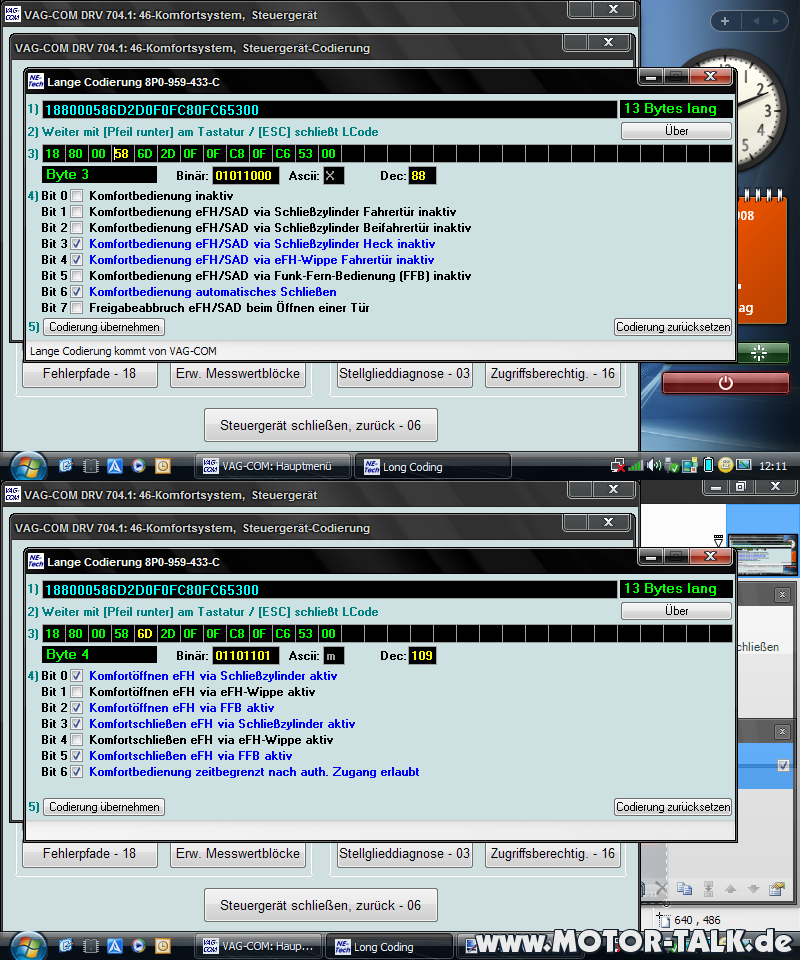Select highlighted byte cell '6D' in the Byte 4 window
Screen dimensions: 800x960
[145, 634]
